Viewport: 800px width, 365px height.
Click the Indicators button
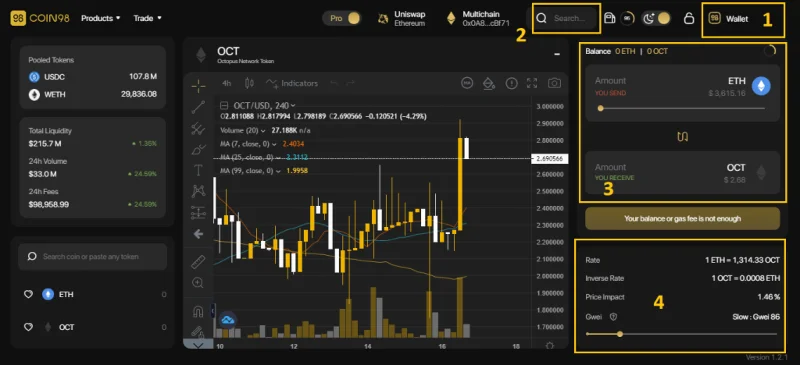[292, 83]
